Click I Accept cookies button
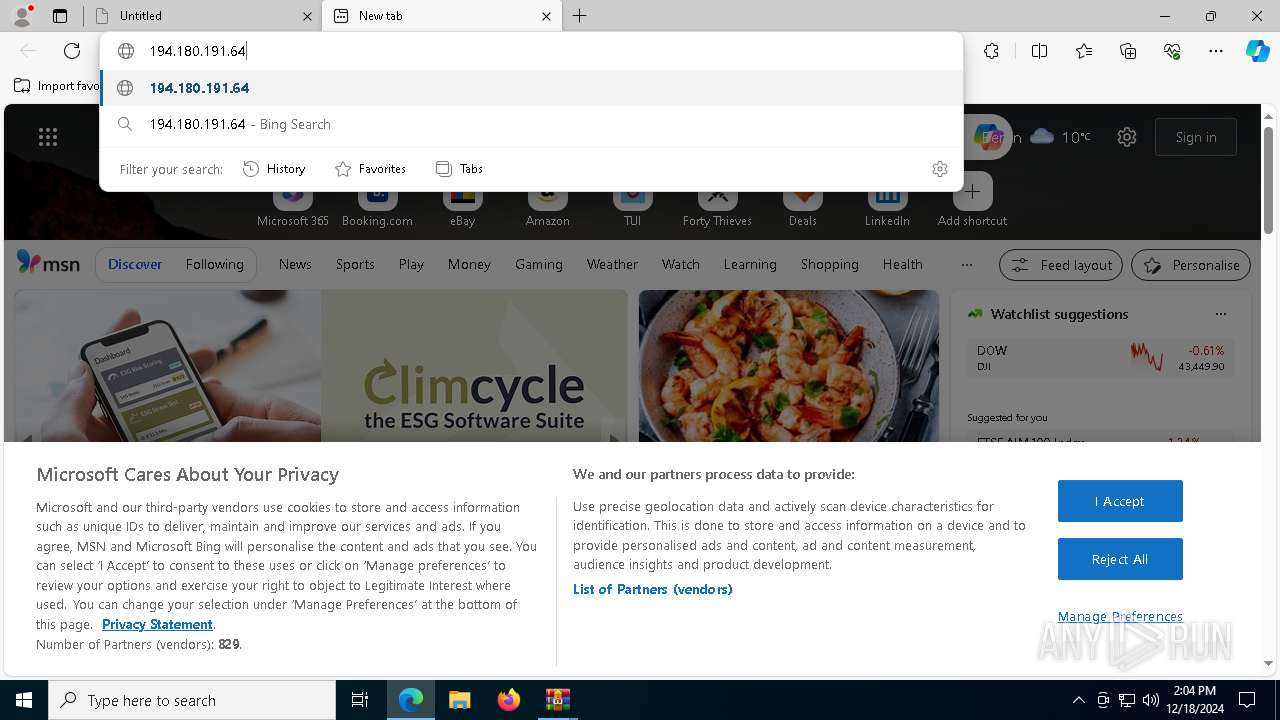Image resolution: width=1280 pixels, height=720 pixels. coord(1120,501)
